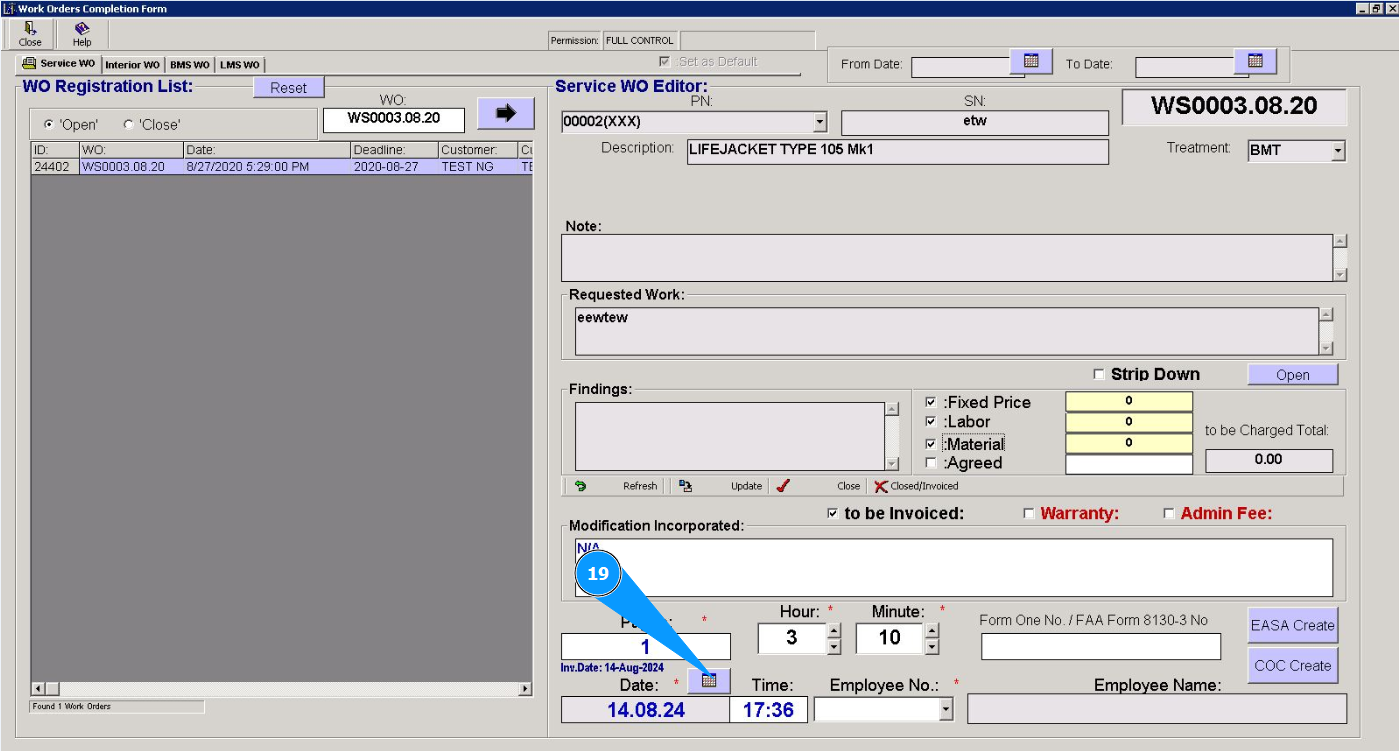Open the From Date calendar picker
This screenshot has width=1399, height=751.
tap(1031, 62)
